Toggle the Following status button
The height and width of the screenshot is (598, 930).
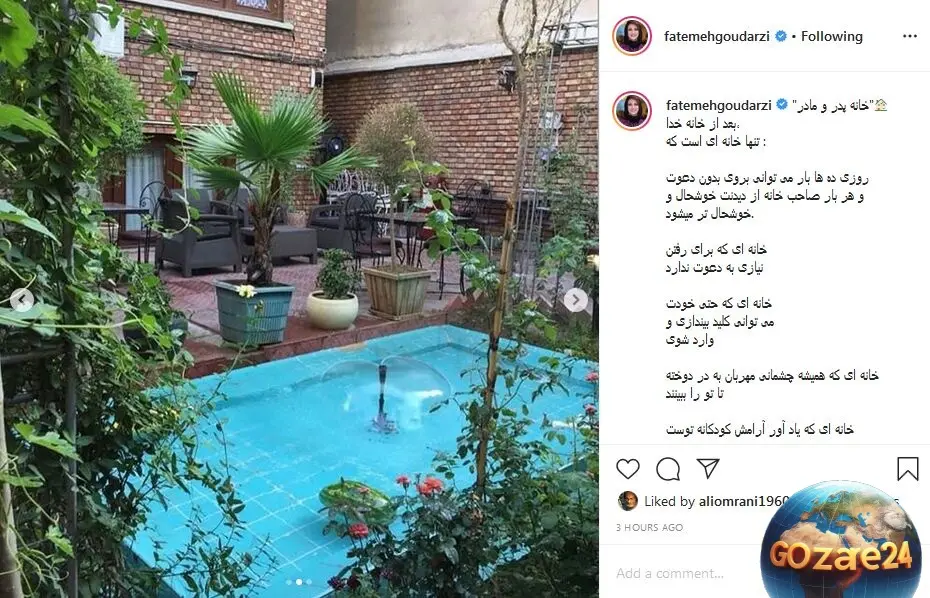point(832,36)
